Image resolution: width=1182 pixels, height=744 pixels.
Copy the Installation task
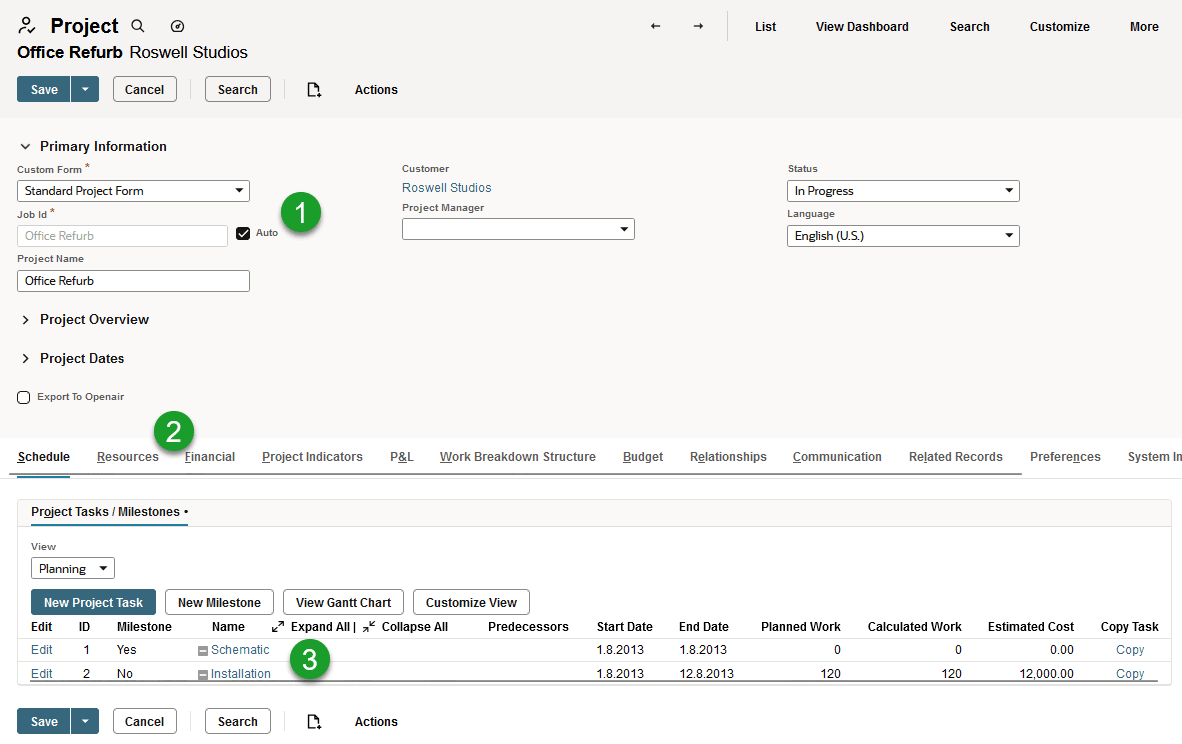pos(1130,674)
